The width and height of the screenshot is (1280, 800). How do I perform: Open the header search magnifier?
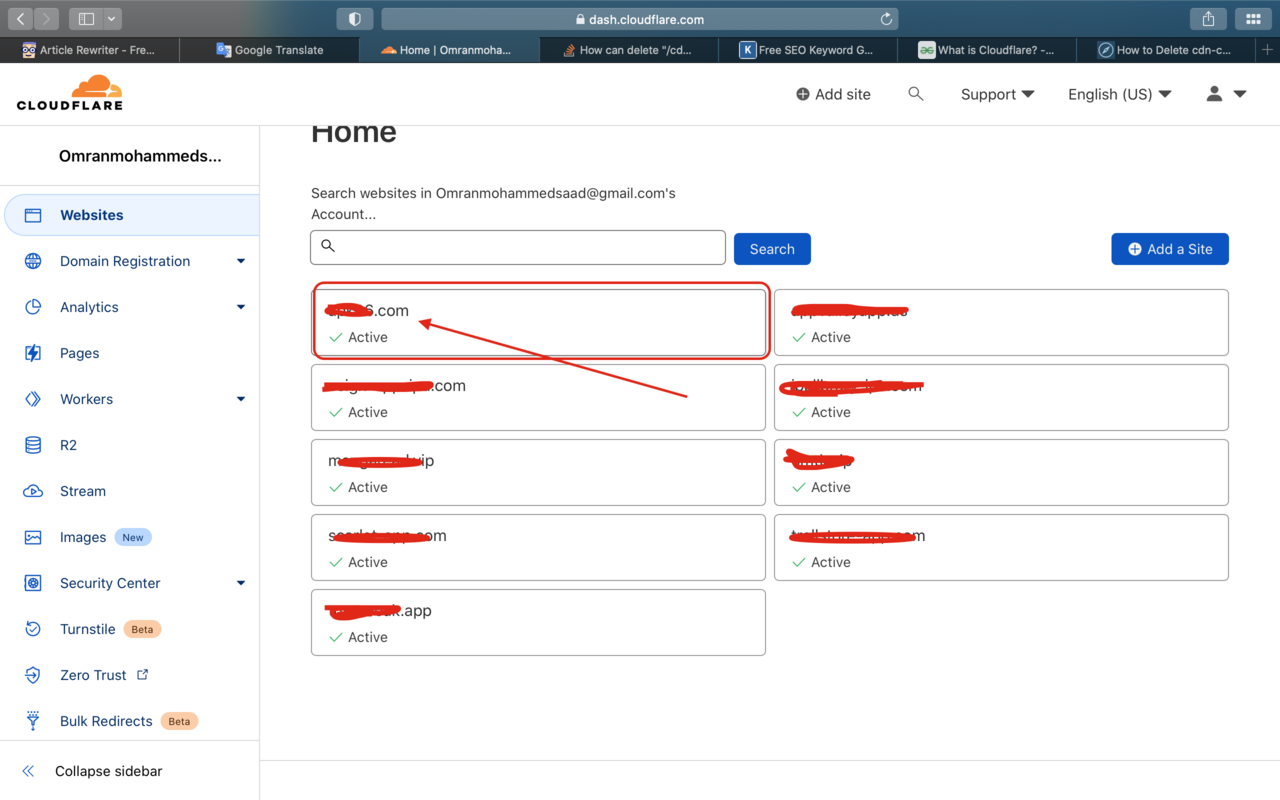click(915, 94)
